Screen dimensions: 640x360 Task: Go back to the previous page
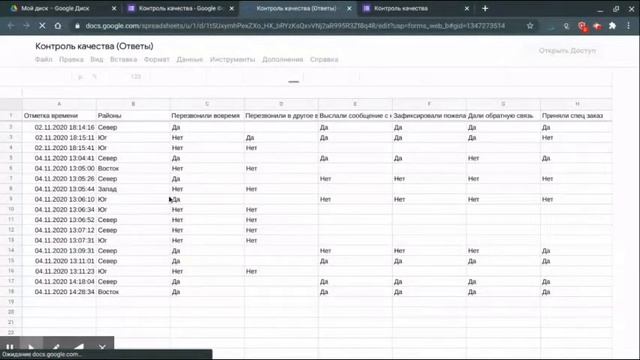coord(11,26)
